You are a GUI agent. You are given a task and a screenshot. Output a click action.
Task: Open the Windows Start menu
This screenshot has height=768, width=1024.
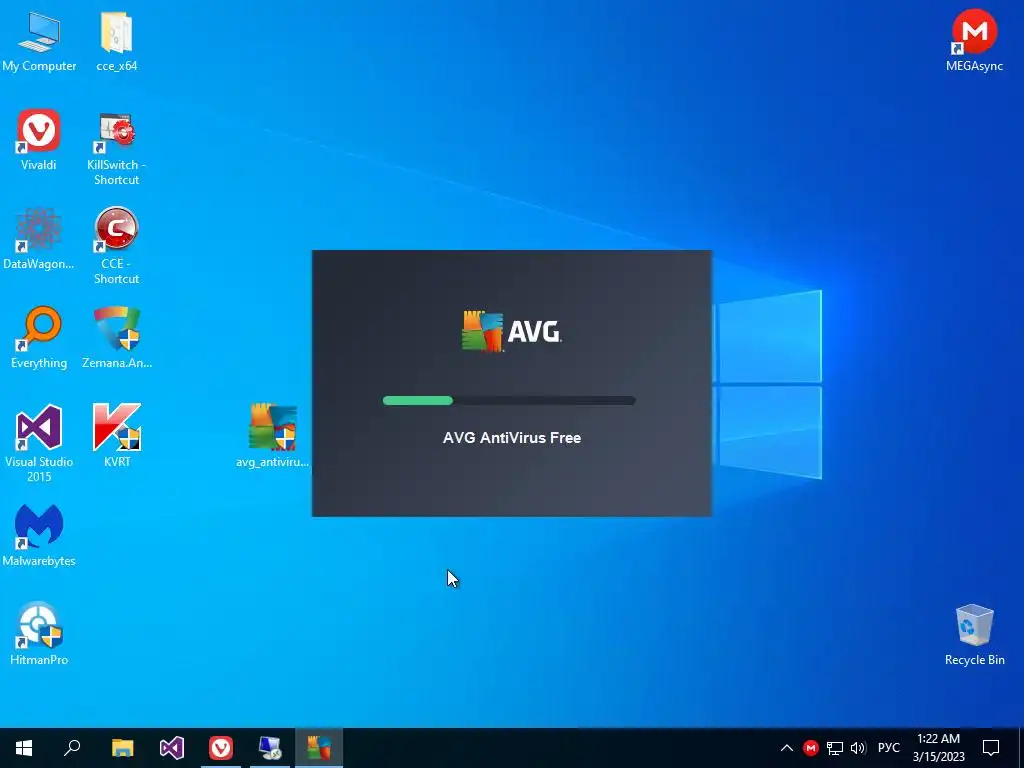(24, 748)
